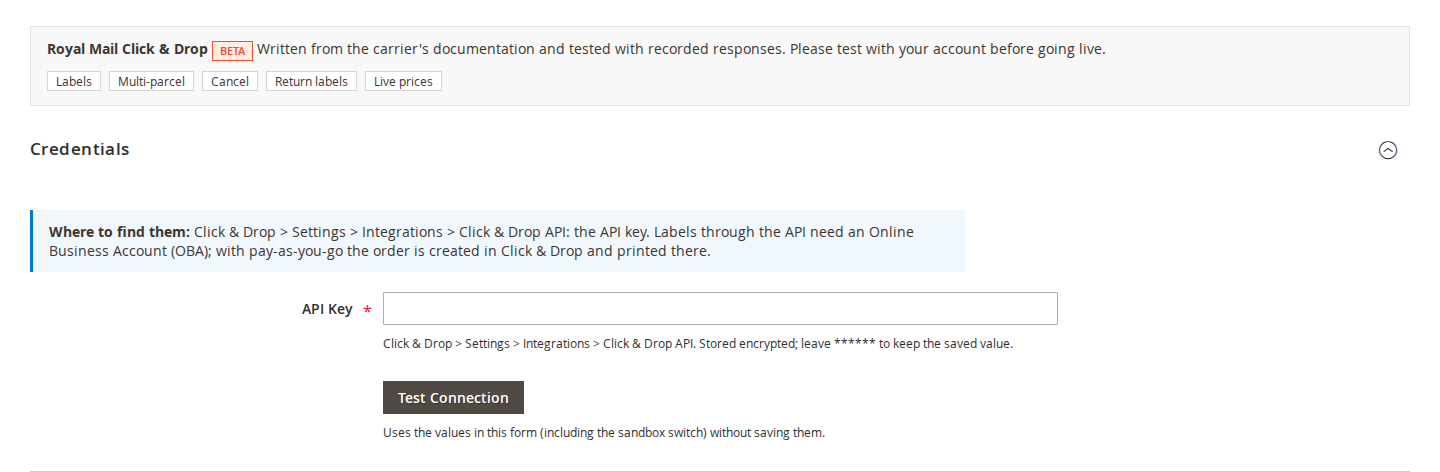Toggle the Credentials section heading
This screenshot has height=472, width=1440.
[x=80, y=149]
